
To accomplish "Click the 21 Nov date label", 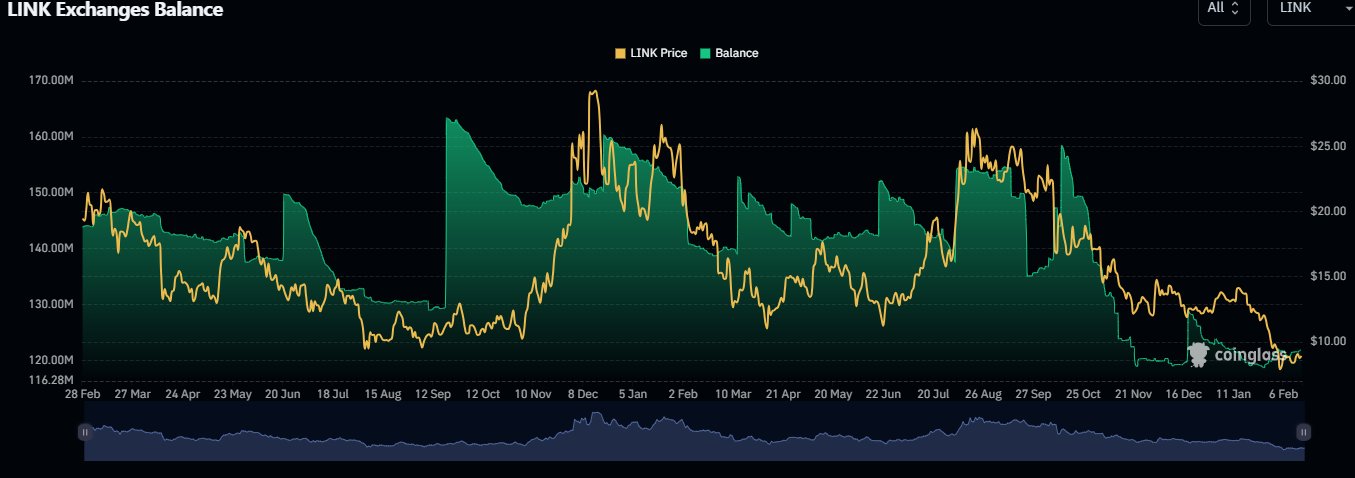I will [x=1134, y=395].
